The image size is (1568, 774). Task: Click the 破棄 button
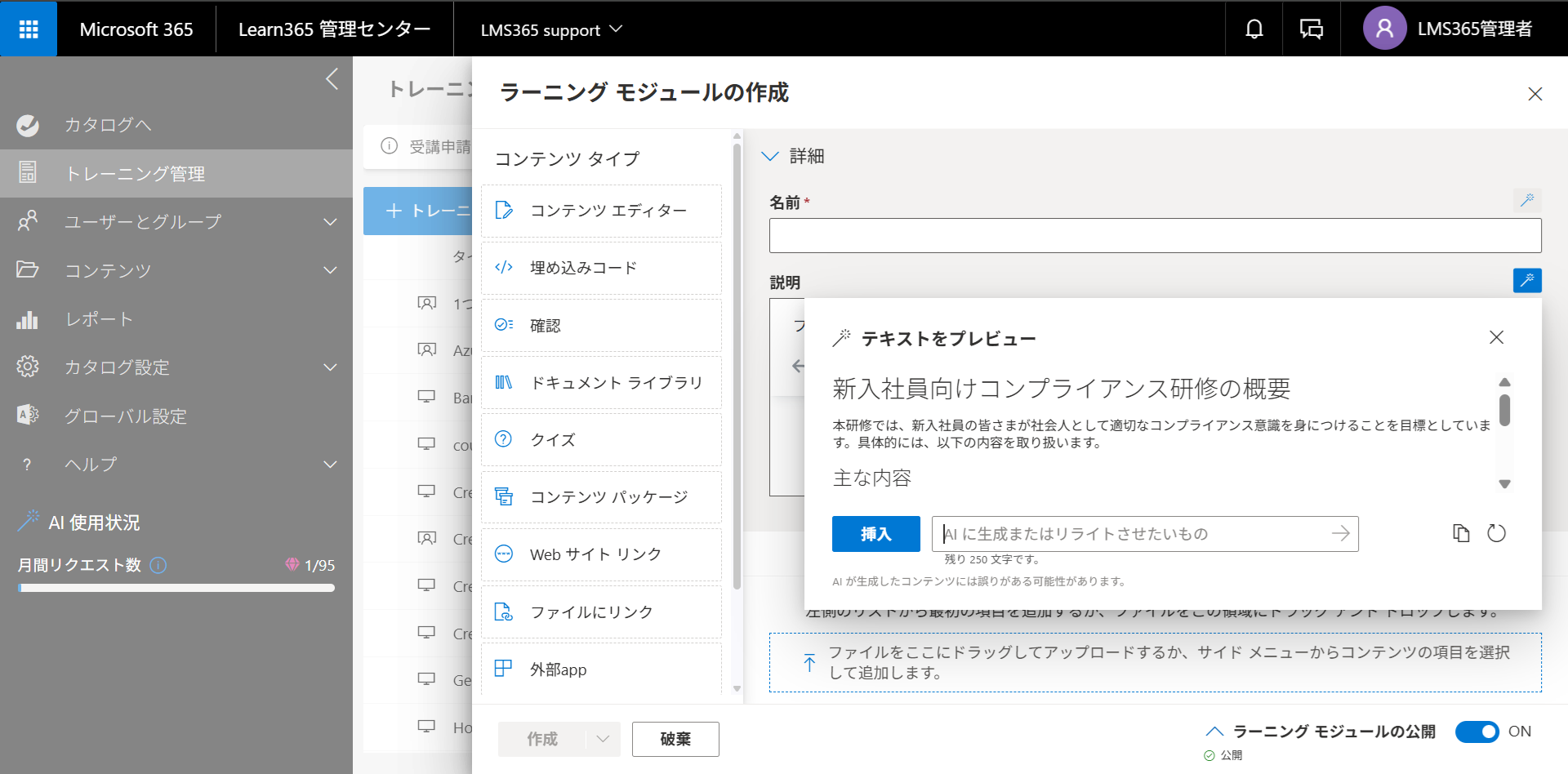675,739
